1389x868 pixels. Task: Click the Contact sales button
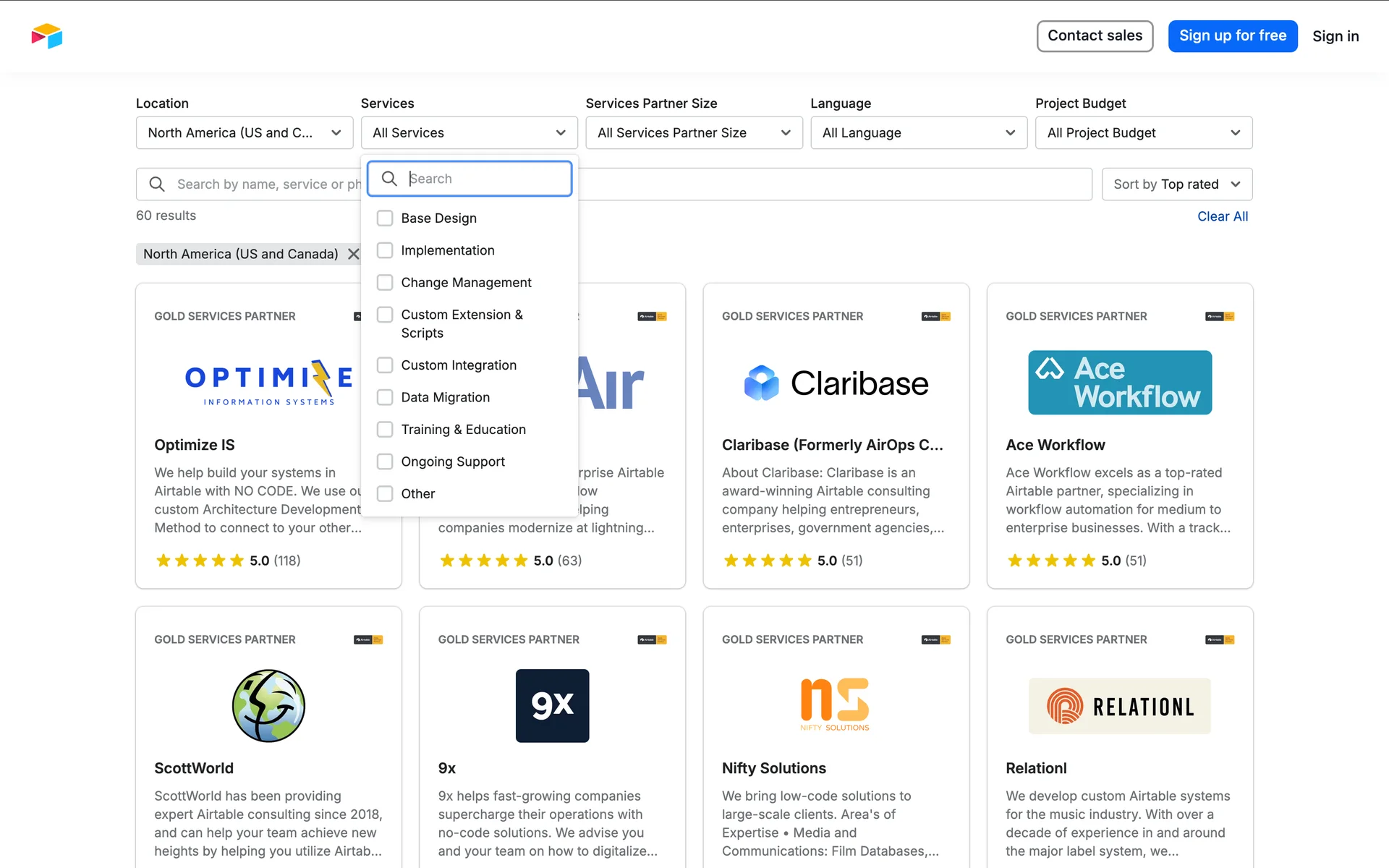click(1095, 36)
